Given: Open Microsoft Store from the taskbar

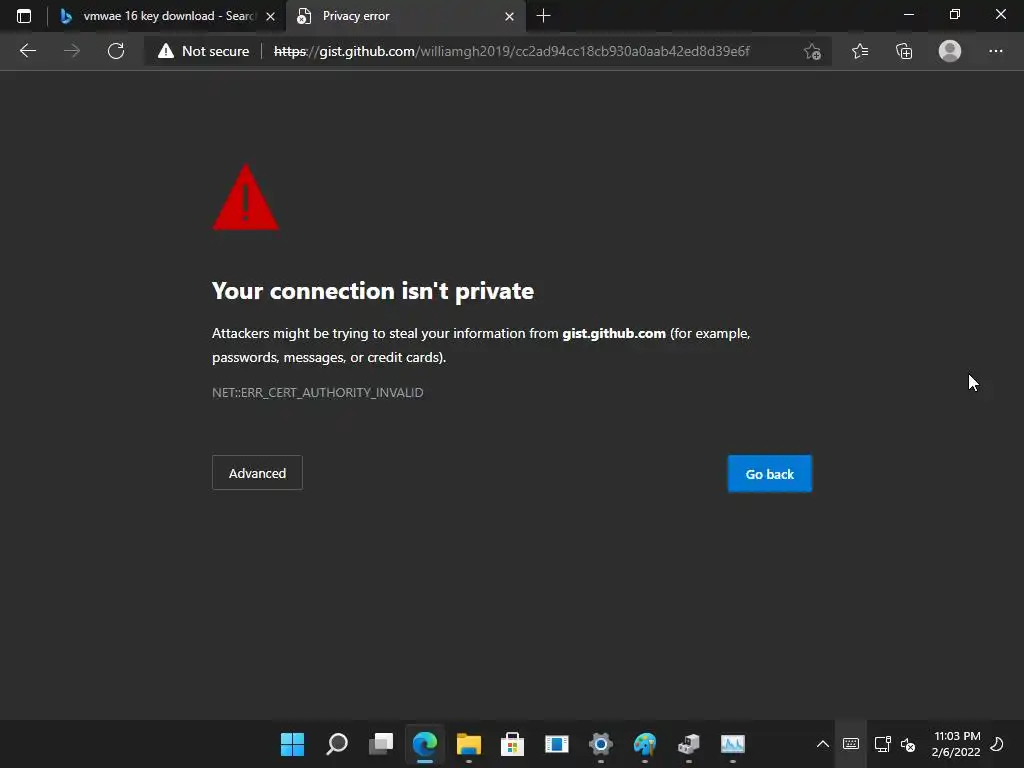Looking at the screenshot, I should point(513,744).
